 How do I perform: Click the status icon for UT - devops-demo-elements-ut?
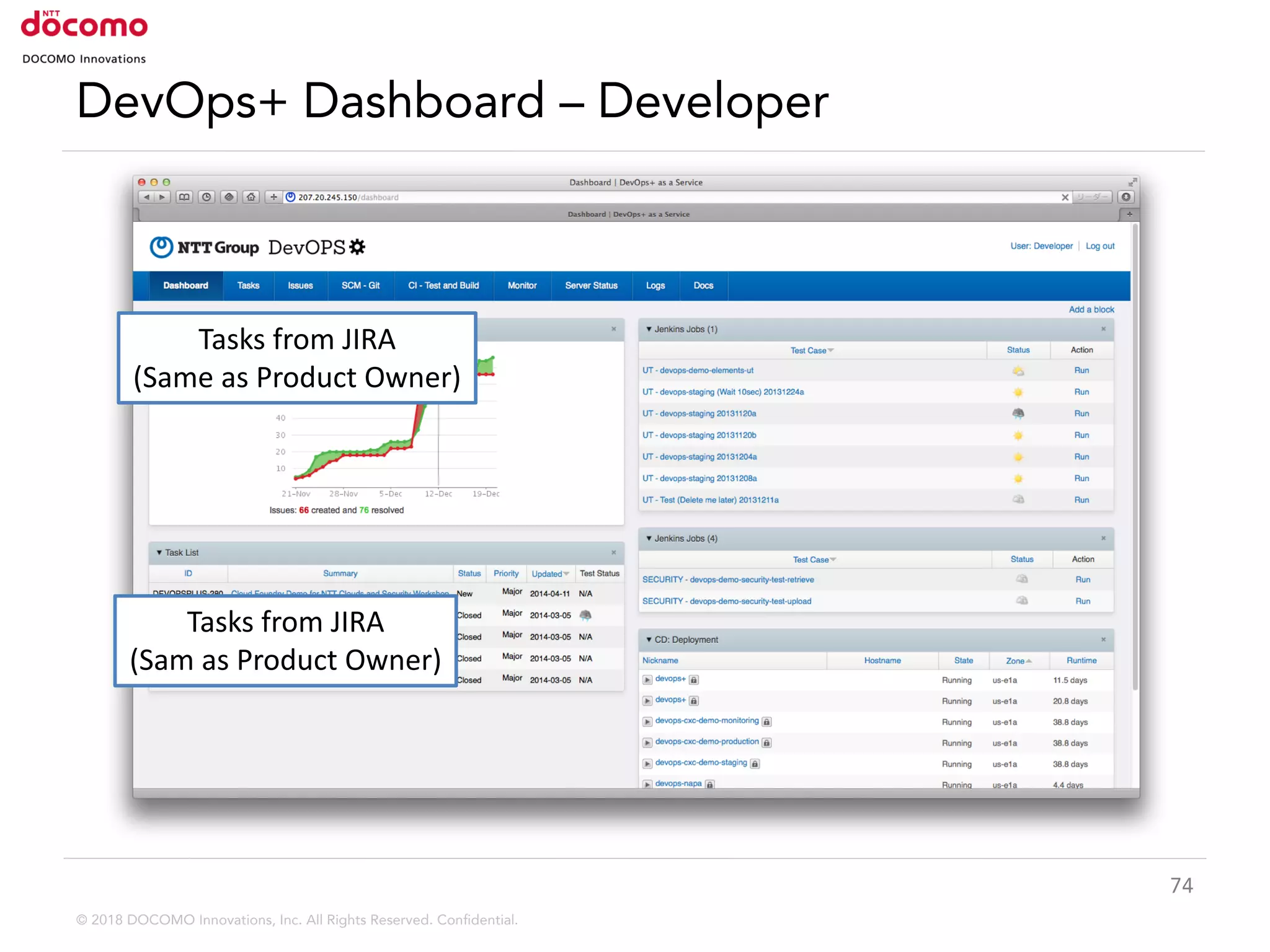click(x=1018, y=371)
